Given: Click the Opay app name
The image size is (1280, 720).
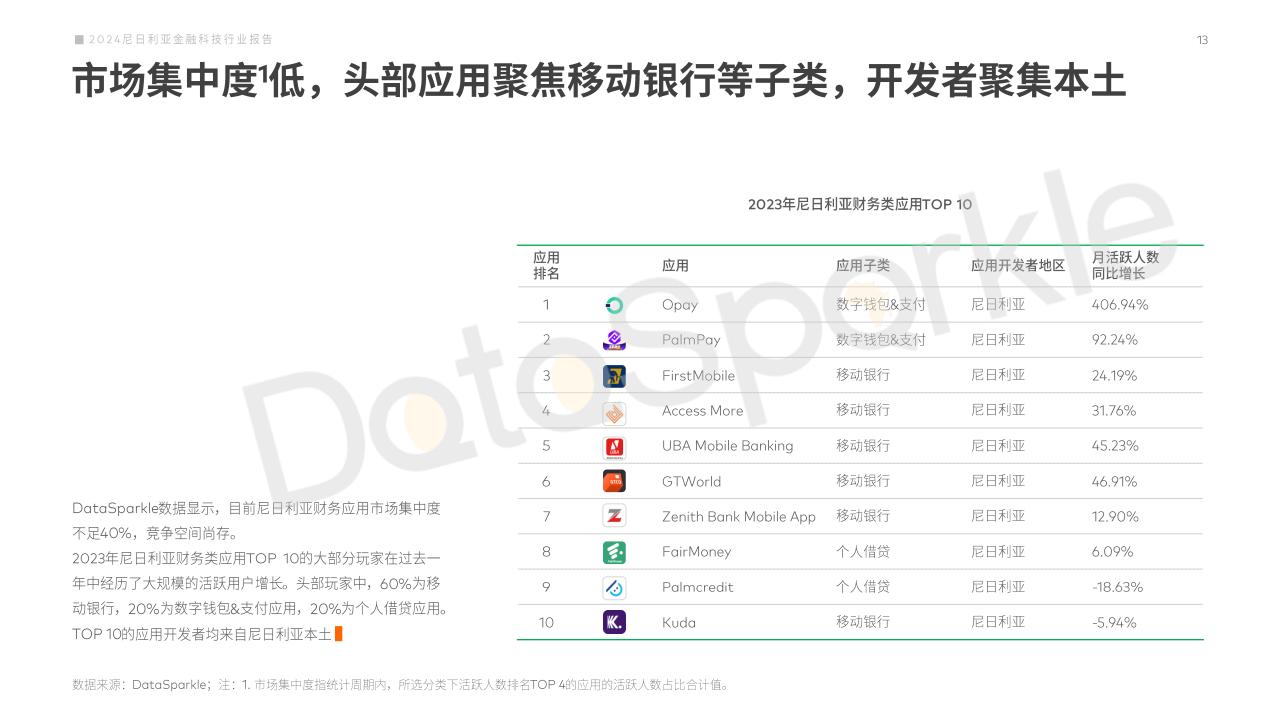Looking at the screenshot, I should [680, 305].
